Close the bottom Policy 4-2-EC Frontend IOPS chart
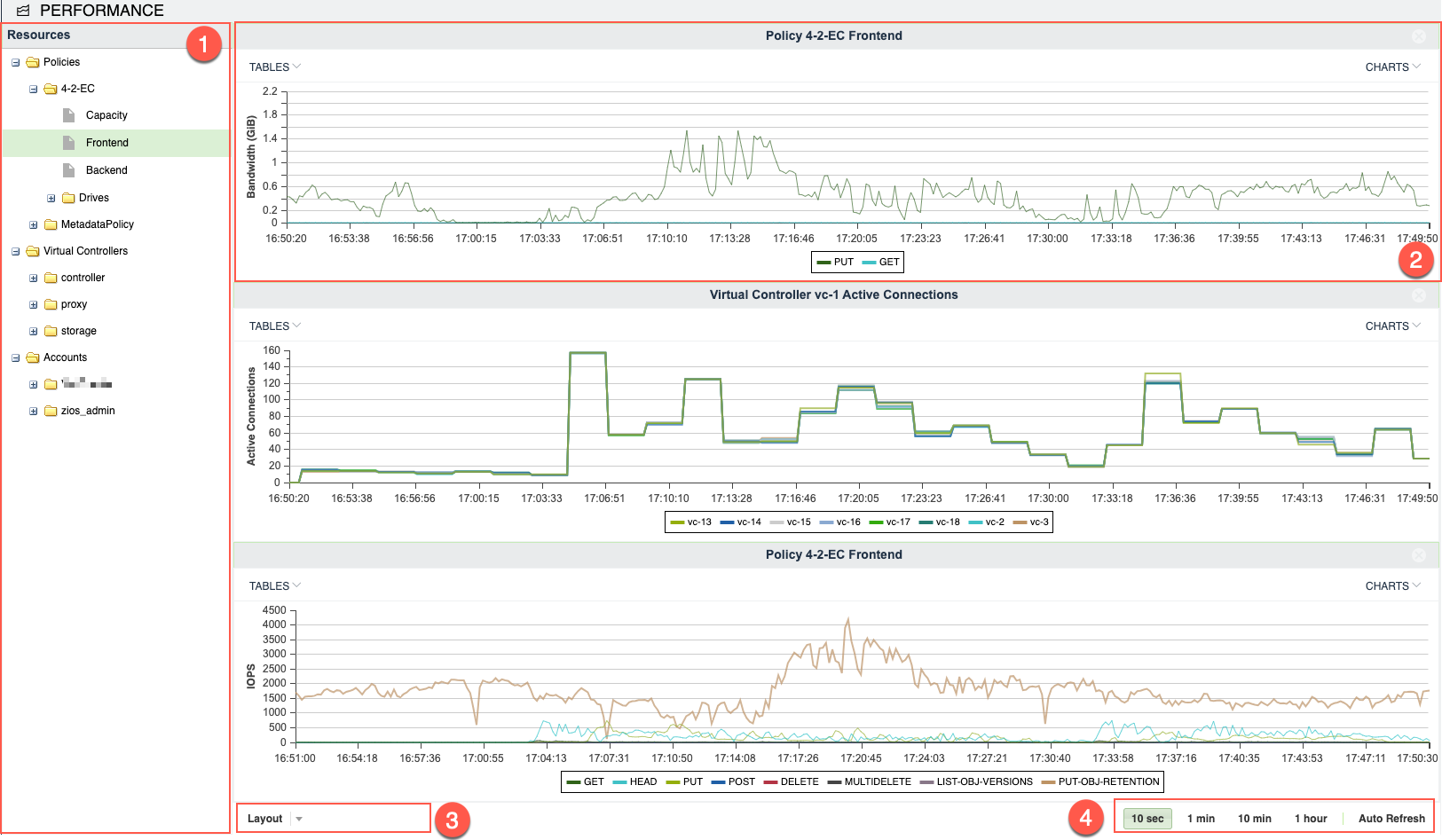 [x=1419, y=554]
